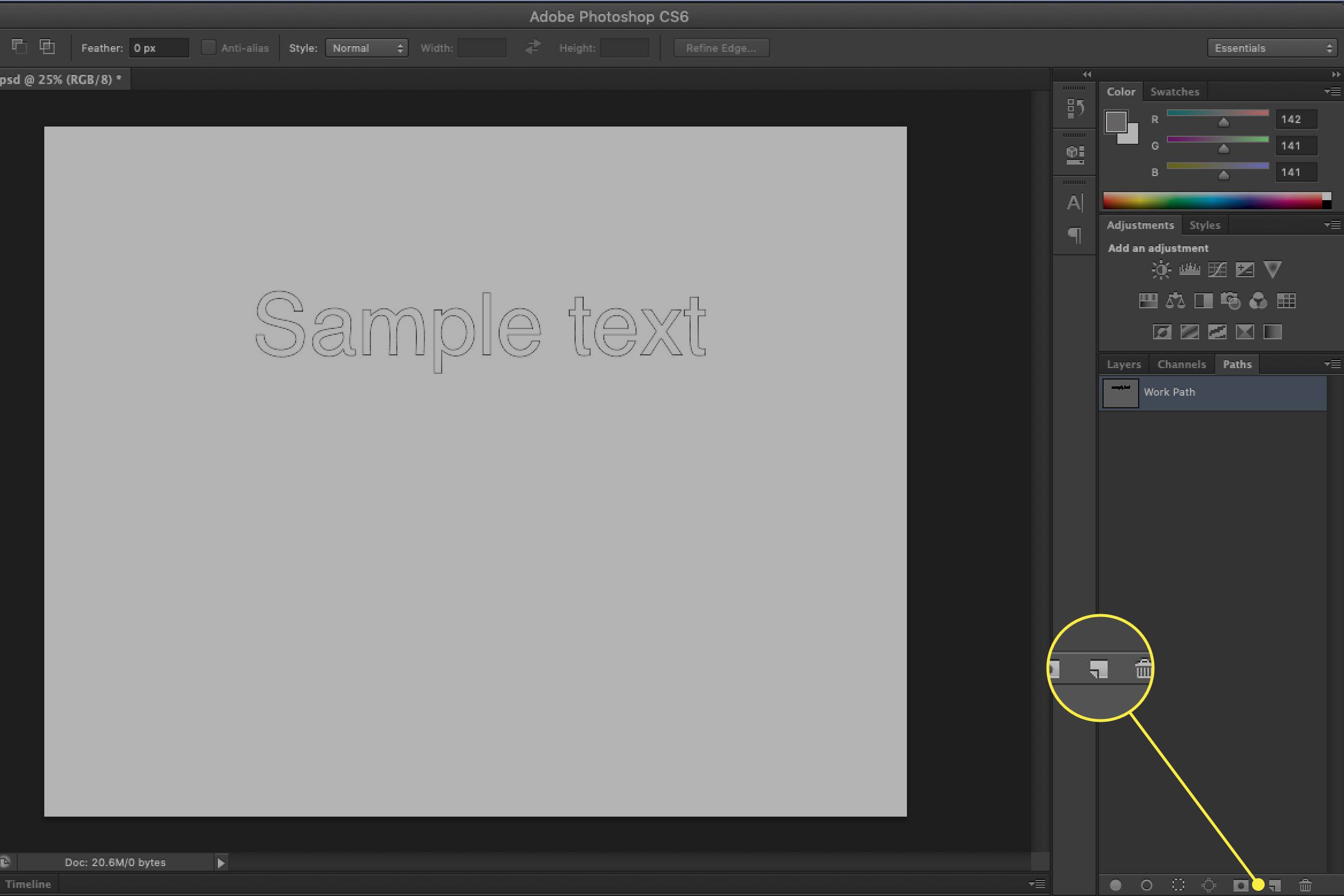This screenshot has width=1344, height=896.
Task: Select the Color tab
Action: coord(1121,92)
